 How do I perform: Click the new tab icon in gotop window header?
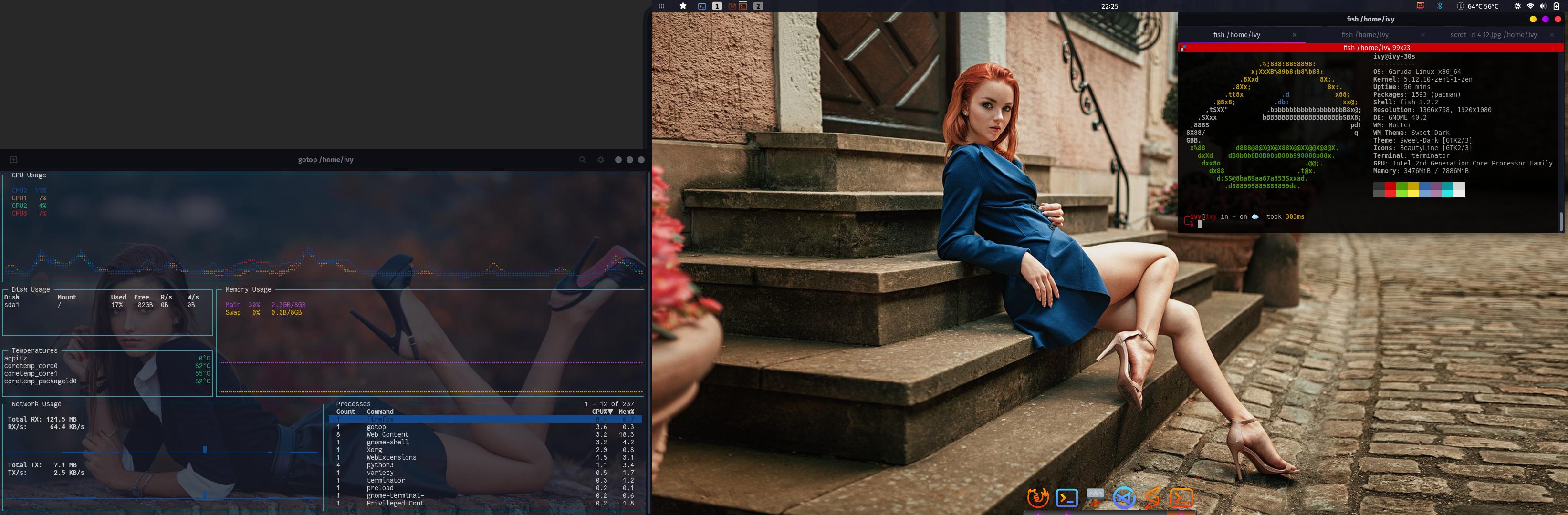(14, 160)
